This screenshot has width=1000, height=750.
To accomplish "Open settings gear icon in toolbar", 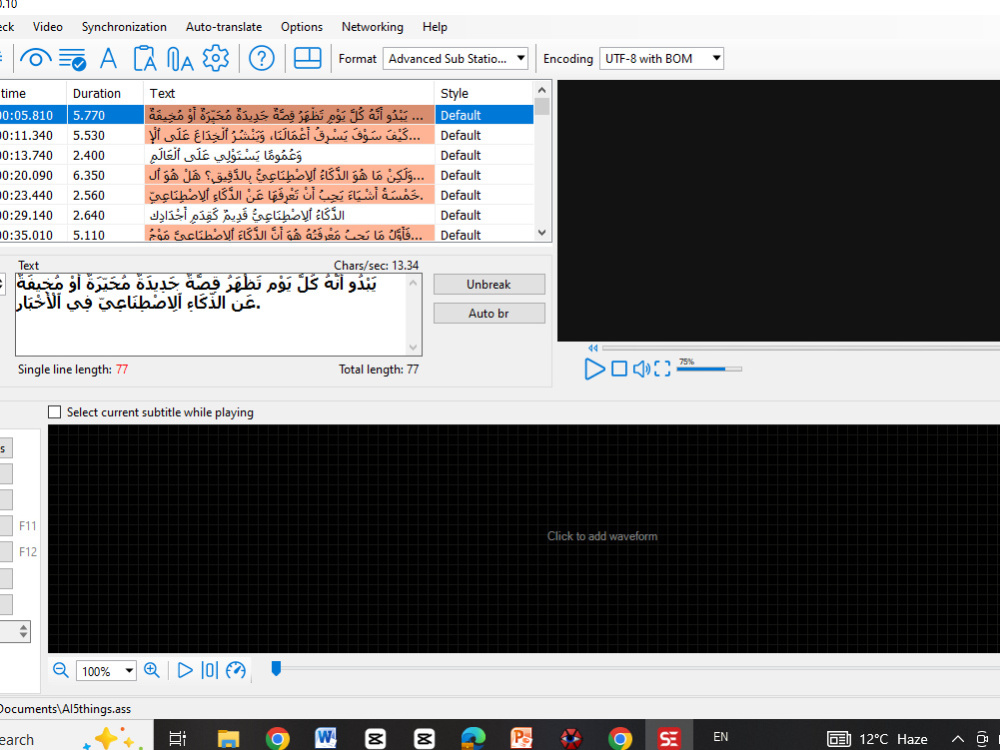I will click(x=216, y=58).
